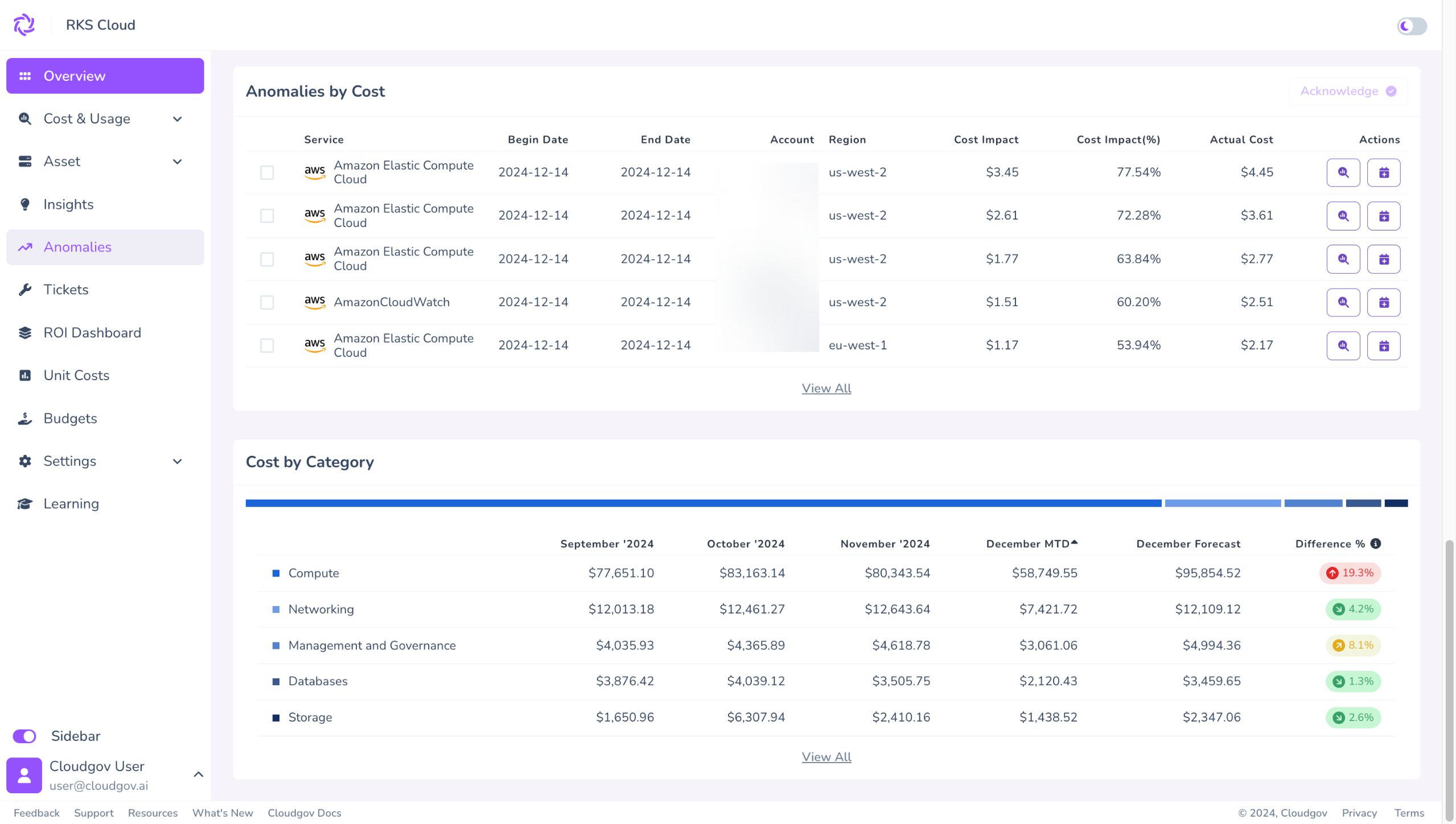Check the first Elastic Compute Cloud anomaly
The image size is (1456, 824).
tap(267, 172)
